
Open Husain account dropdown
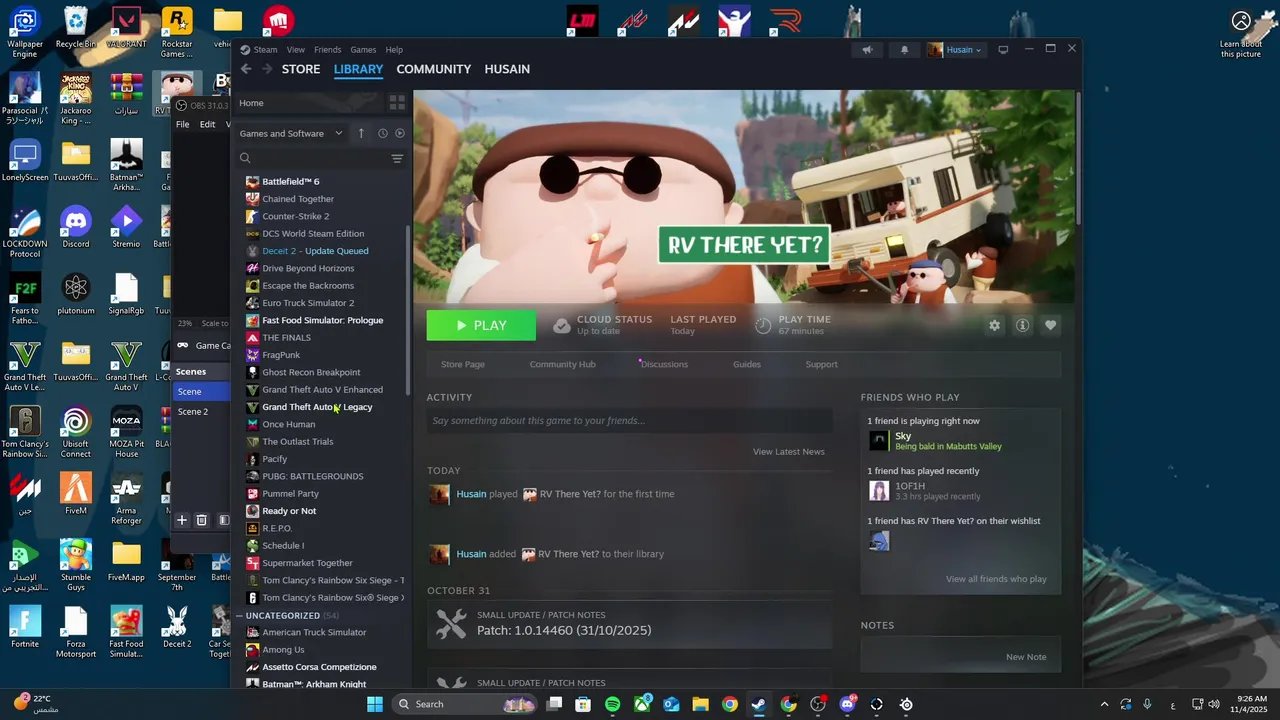tap(956, 50)
